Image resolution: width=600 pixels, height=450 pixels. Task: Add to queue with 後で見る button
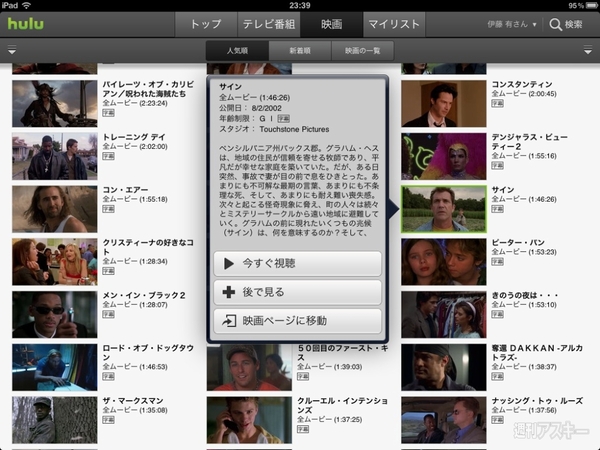(297, 292)
